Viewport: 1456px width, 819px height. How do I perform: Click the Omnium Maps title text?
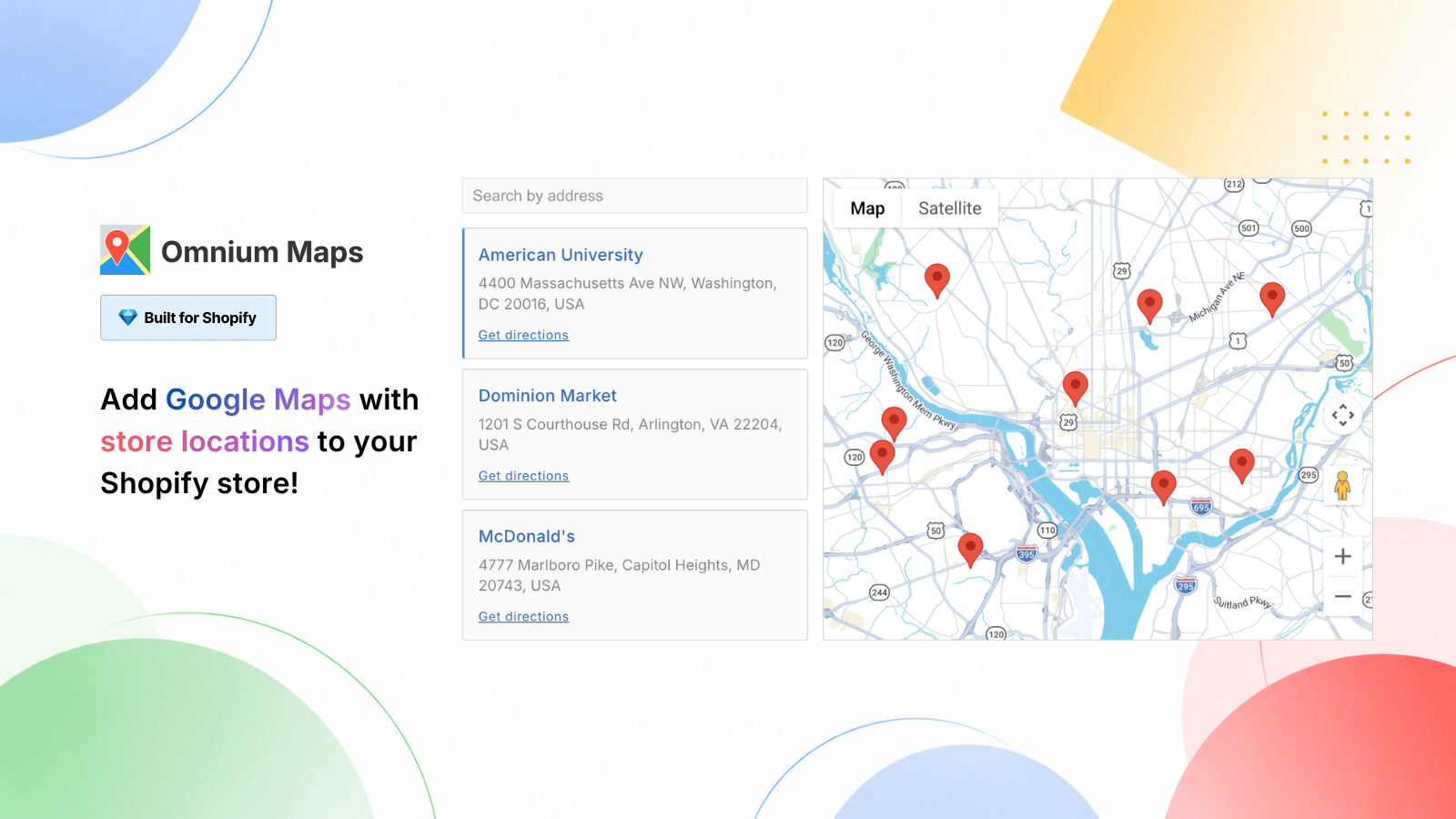click(262, 252)
